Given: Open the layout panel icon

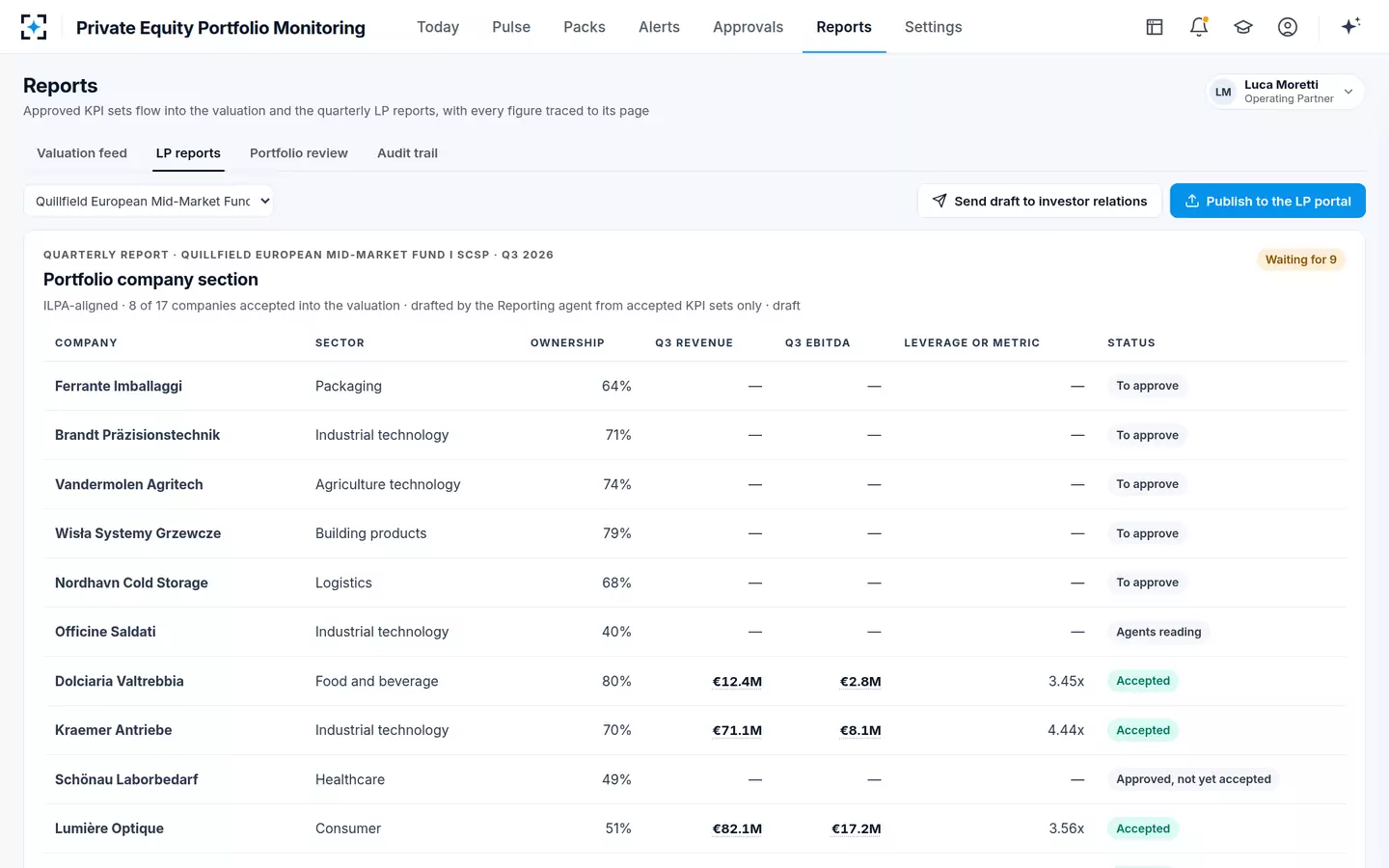Looking at the screenshot, I should [x=1155, y=27].
